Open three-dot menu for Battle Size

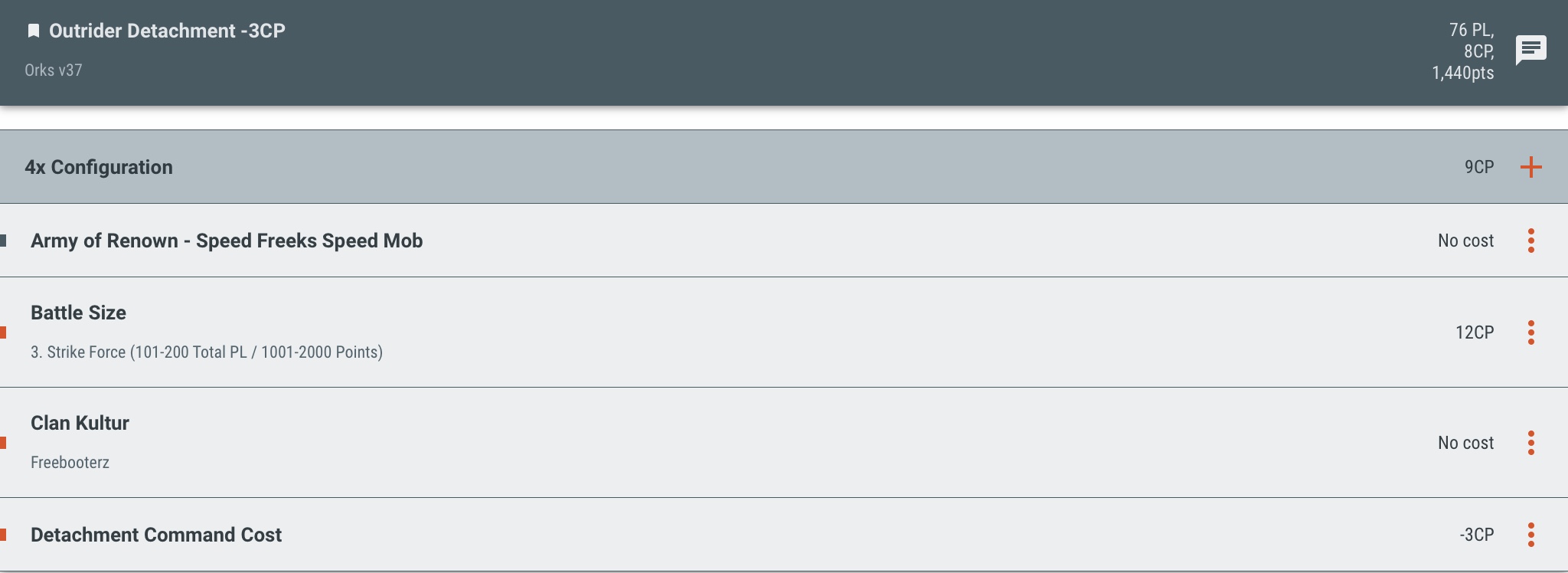click(1530, 332)
